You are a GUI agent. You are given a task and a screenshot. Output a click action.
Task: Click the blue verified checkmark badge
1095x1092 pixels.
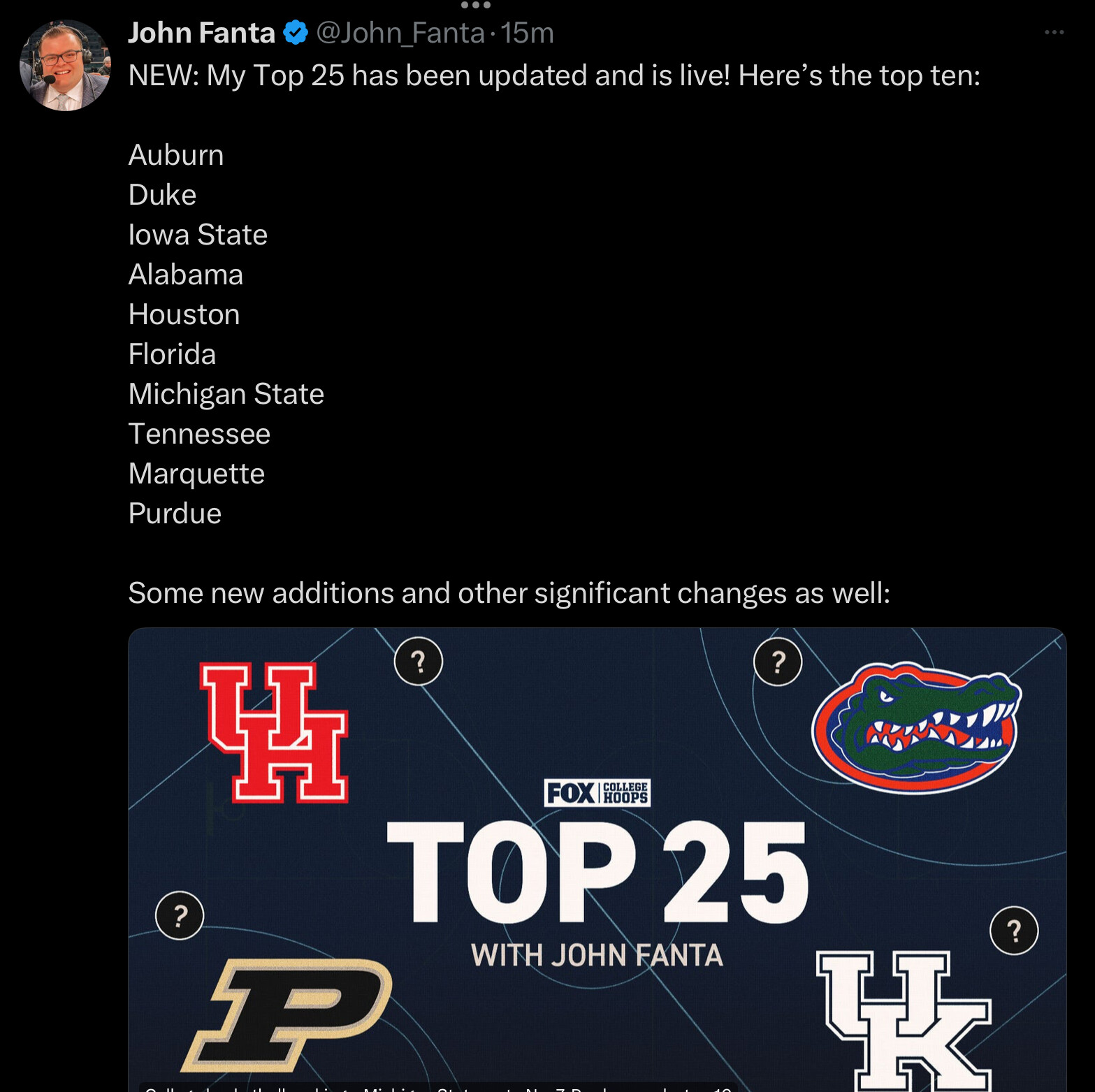296,33
